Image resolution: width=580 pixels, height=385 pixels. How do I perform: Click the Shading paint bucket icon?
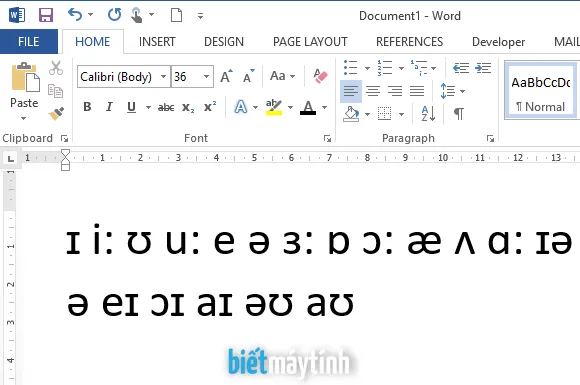pos(351,114)
